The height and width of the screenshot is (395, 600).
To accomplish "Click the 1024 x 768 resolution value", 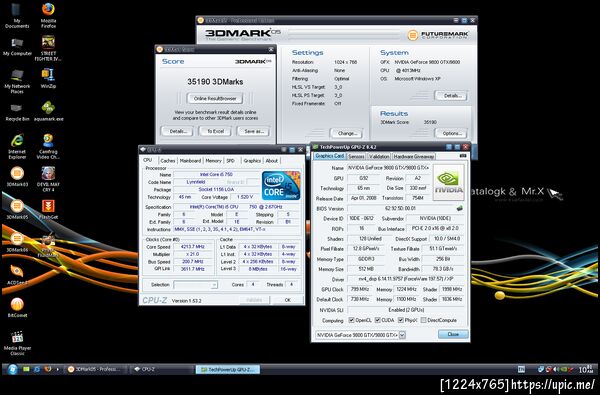I will point(345,62).
